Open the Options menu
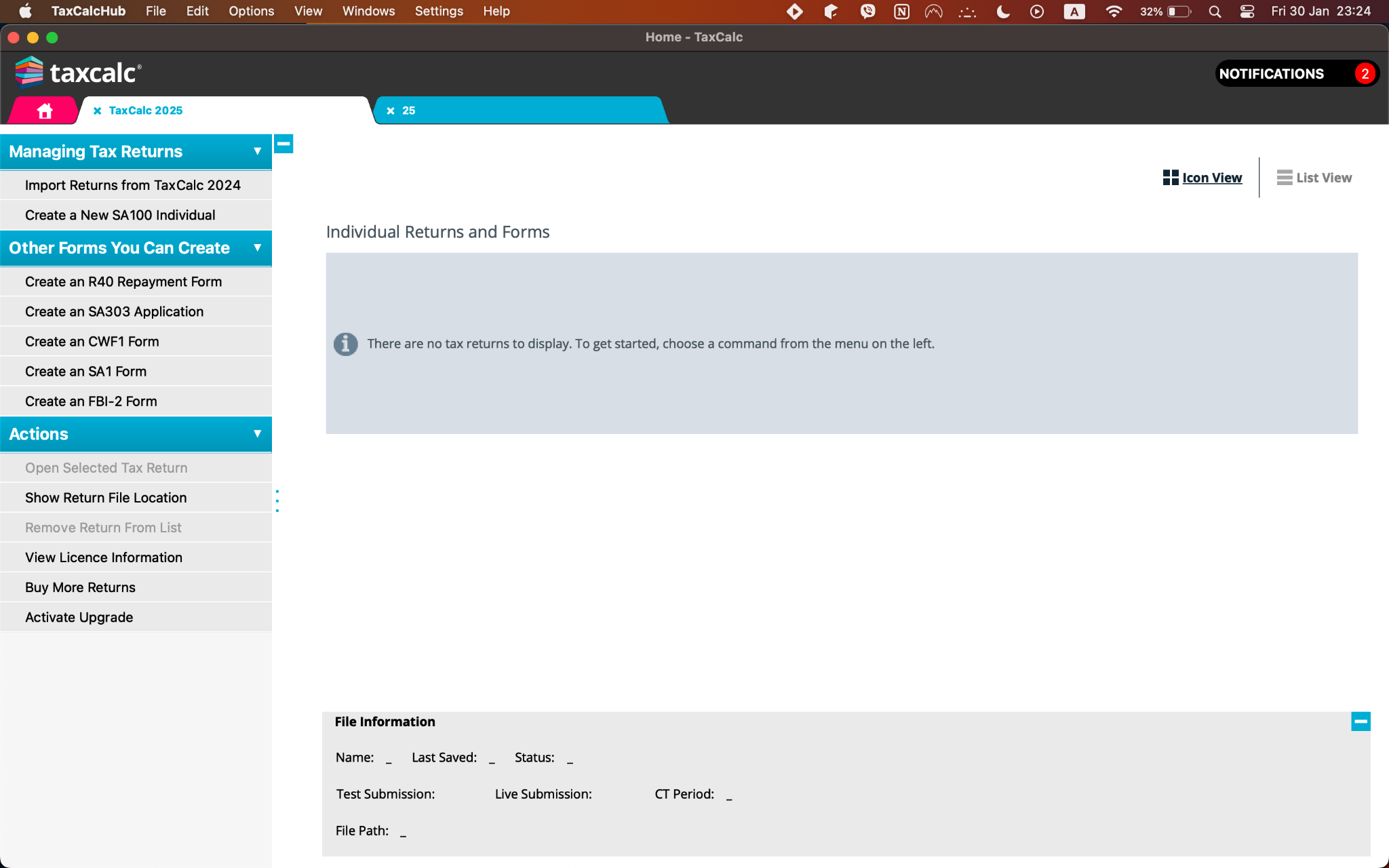 [251, 12]
